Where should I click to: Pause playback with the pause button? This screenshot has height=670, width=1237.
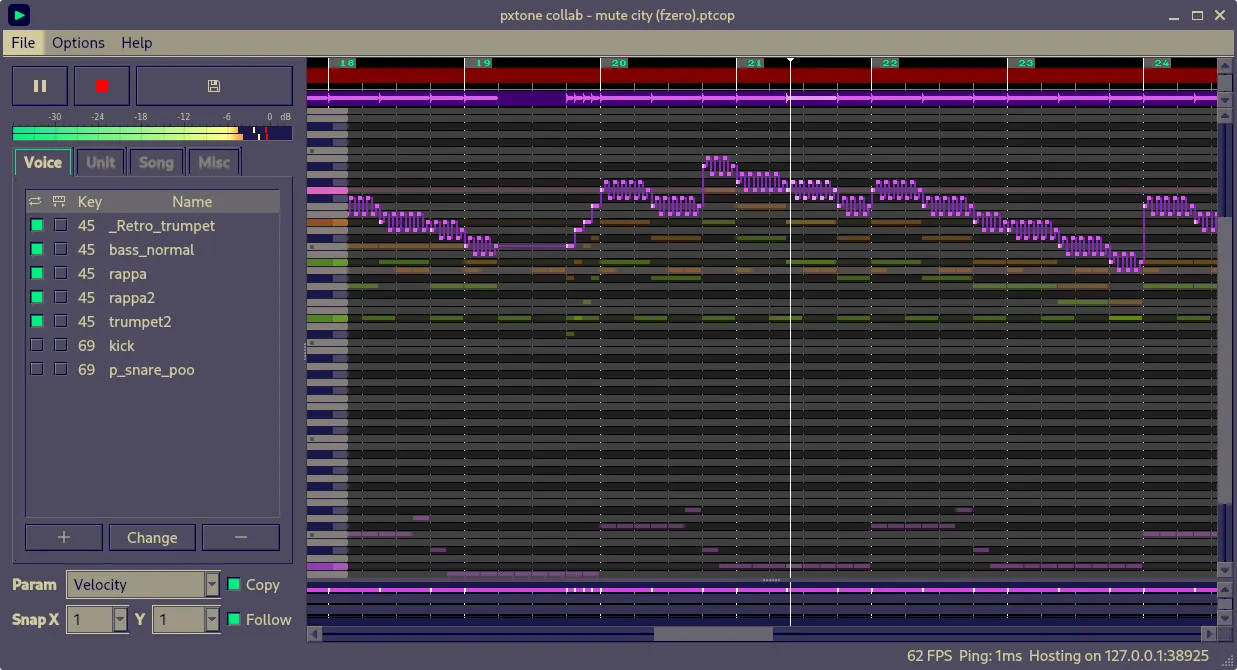click(x=40, y=86)
